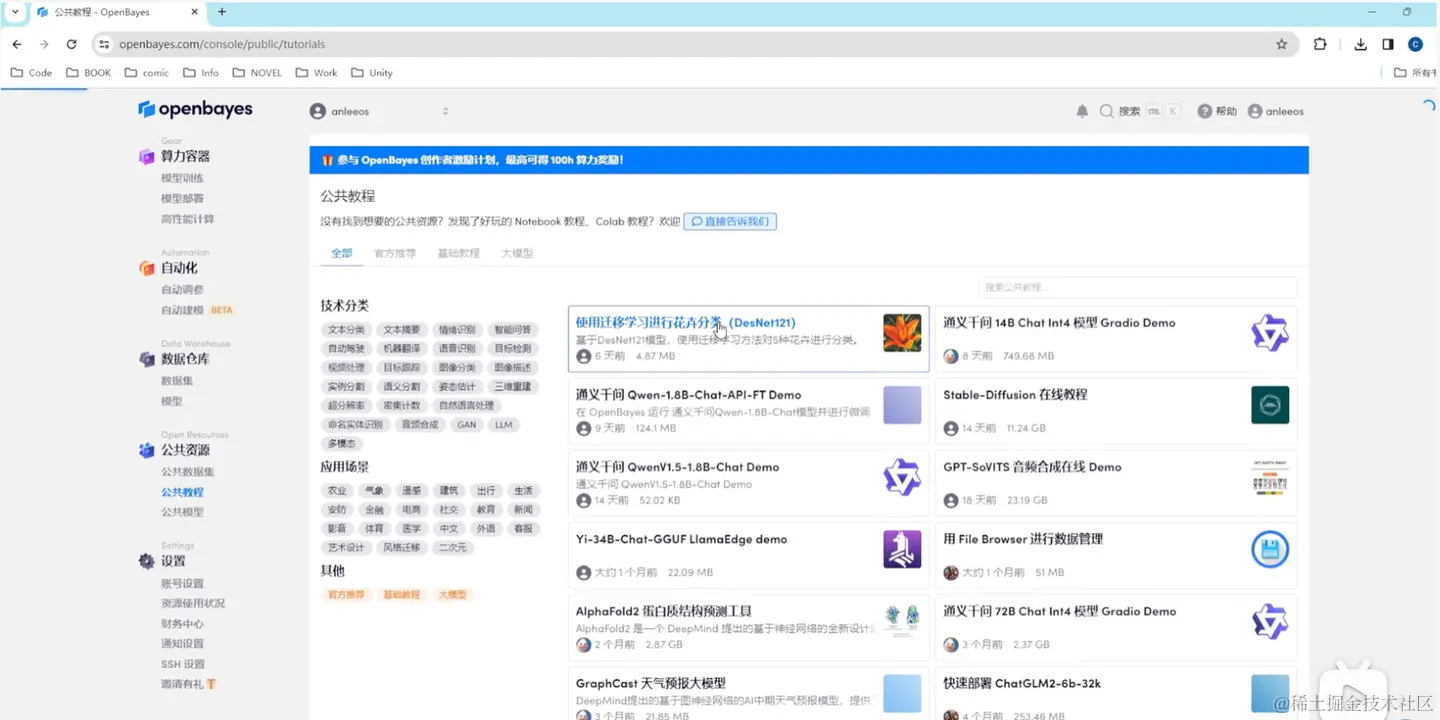Reload the page in browser
This screenshot has width=1440, height=720.
(71, 44)
